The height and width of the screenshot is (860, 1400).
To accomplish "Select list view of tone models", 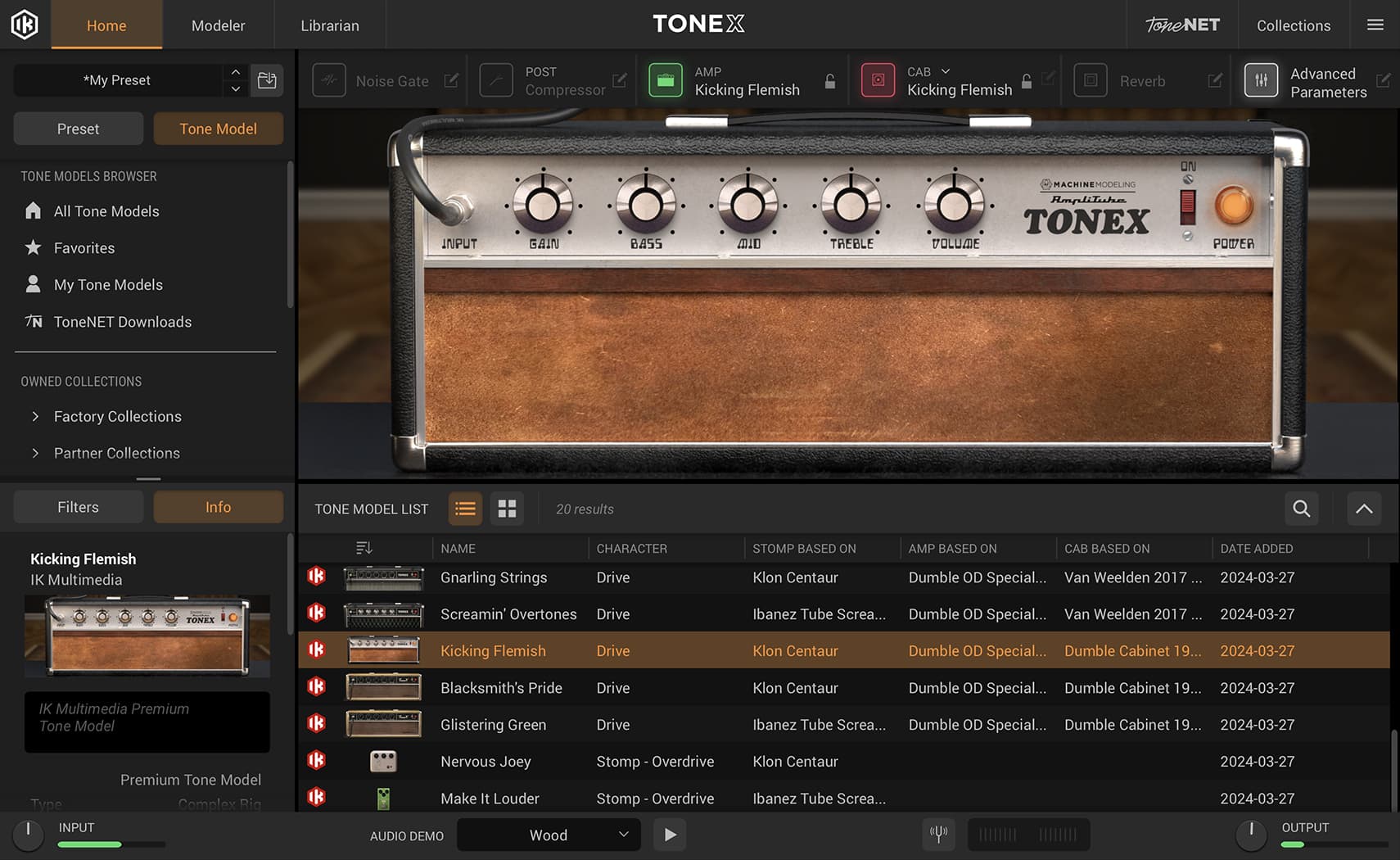I will 465,509.
